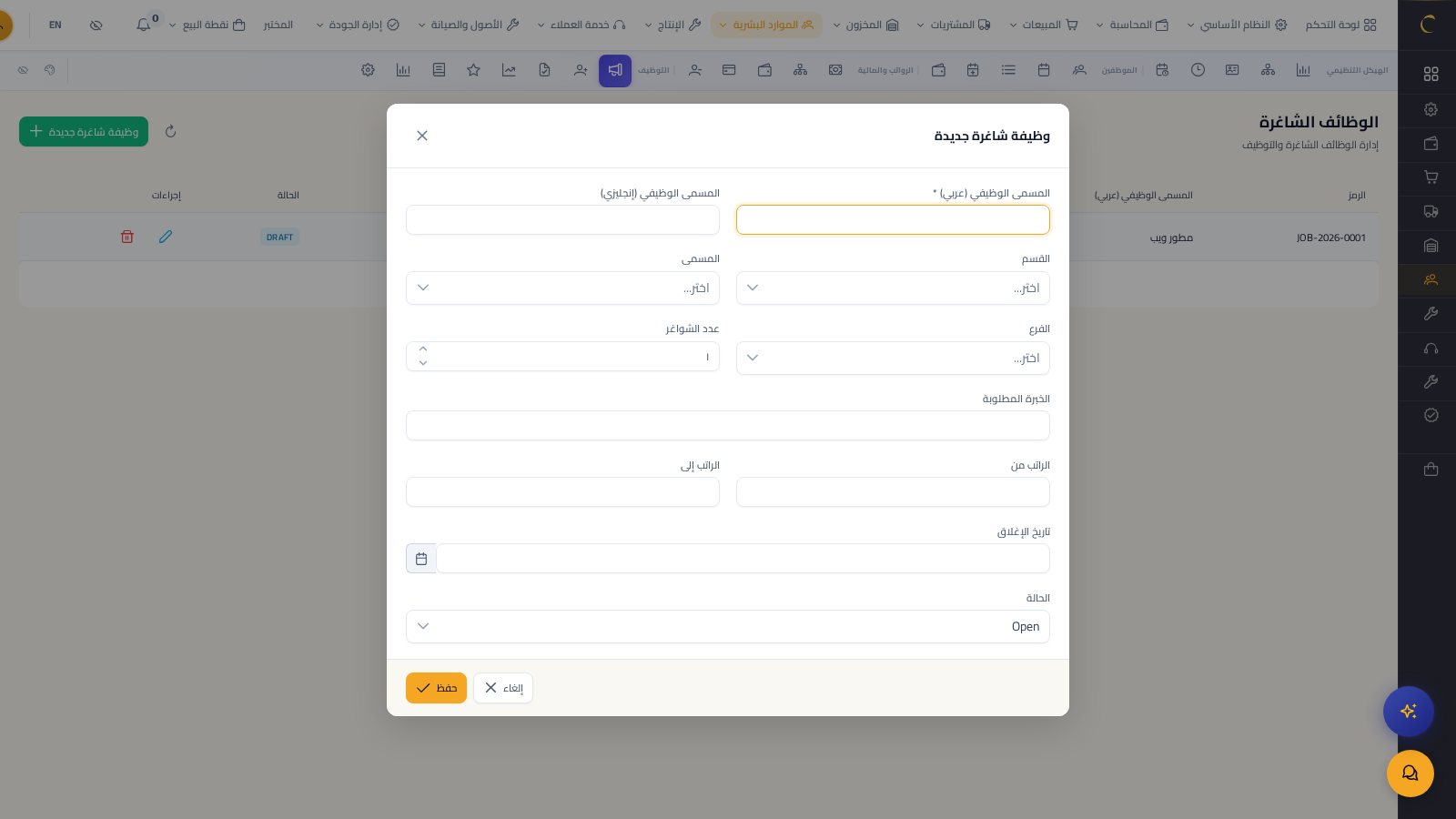The image size is (1456, 819).
Task: Expand the الفرع branch dropdown
Action: click(x=893, y=358)
